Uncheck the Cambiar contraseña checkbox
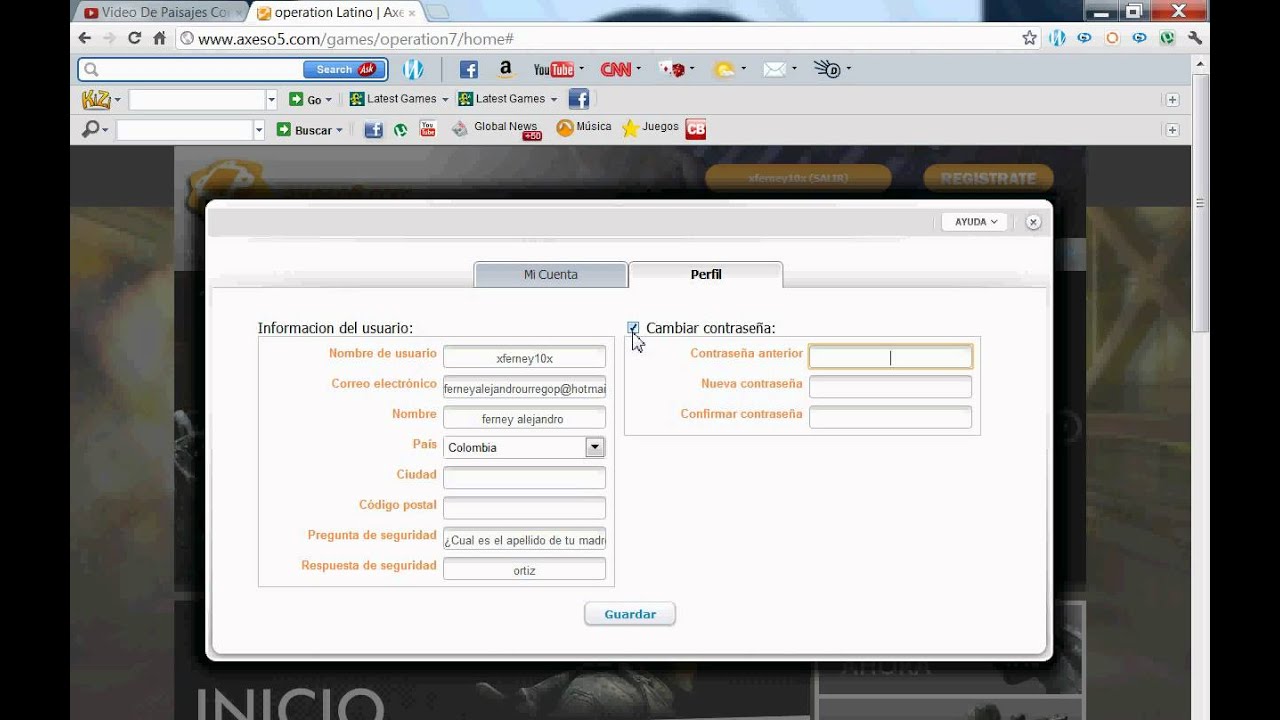Viewport: 1280px width, 720px height. tap(633, 328)
